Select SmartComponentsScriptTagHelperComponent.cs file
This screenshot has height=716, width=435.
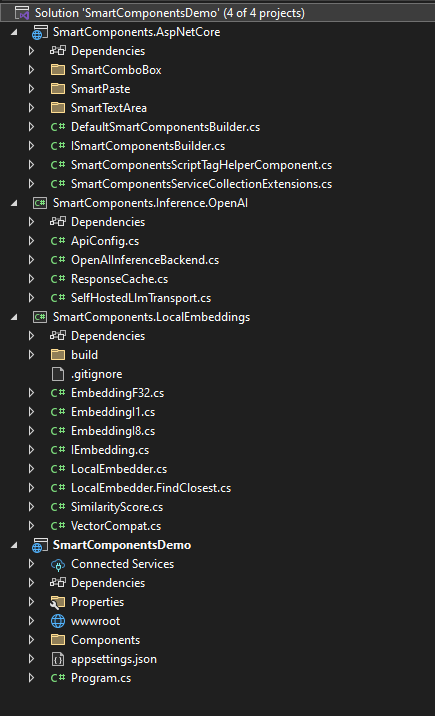[x=201, y=165]
